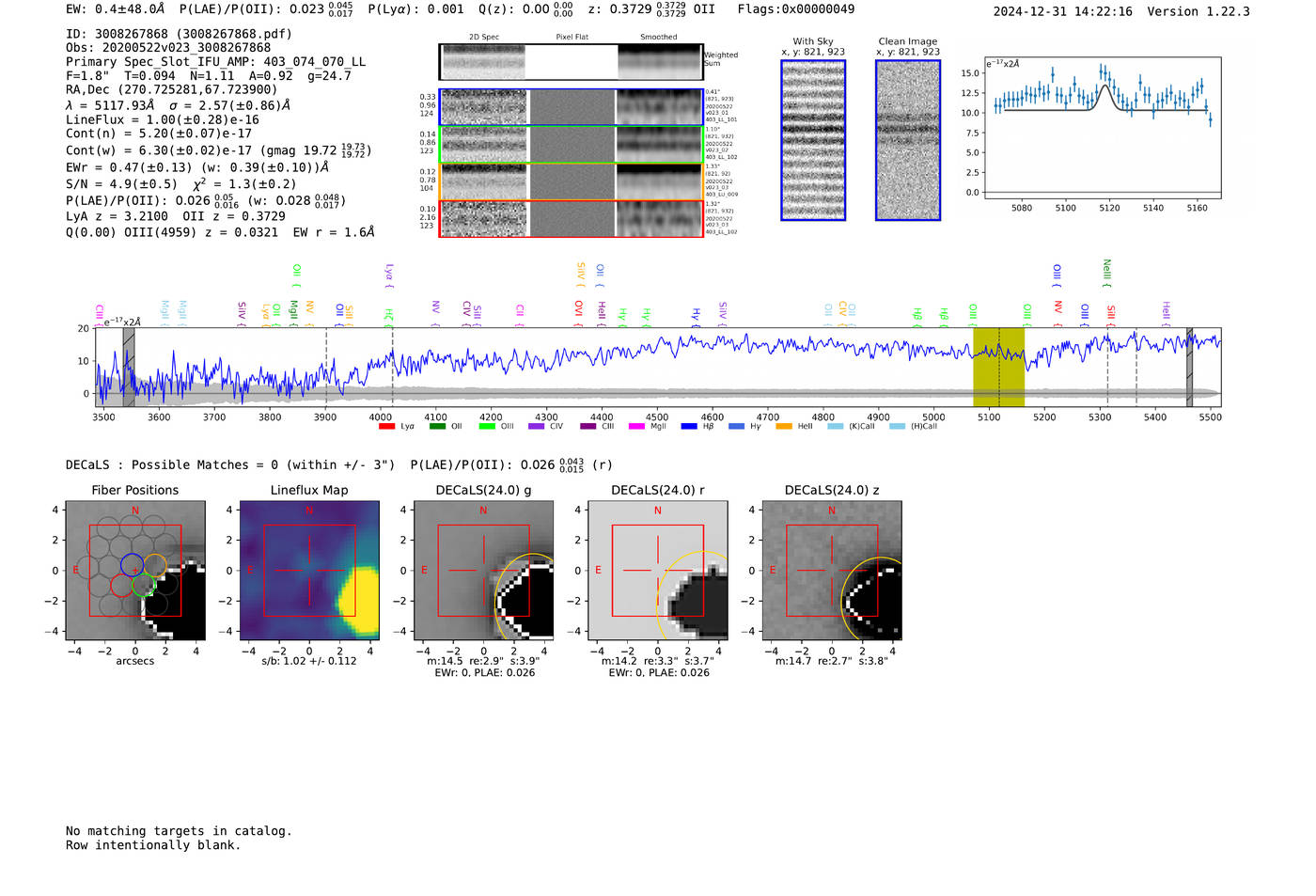The image size is (1316, 896).
Task: Click the ID: 3008267868 text line
Action: [179, 34]
